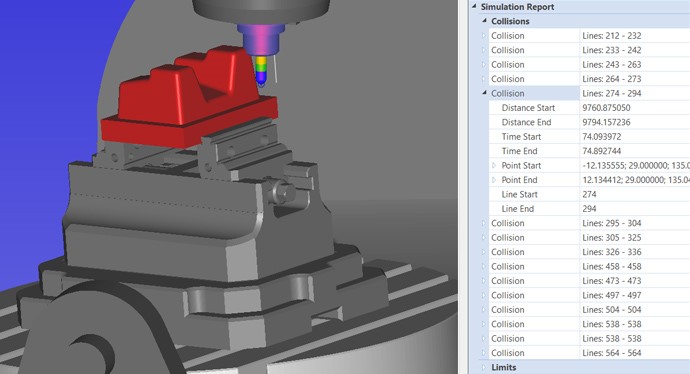Expand the Point End coordinates row
This screenshot has height=374, width=690.
494,180
